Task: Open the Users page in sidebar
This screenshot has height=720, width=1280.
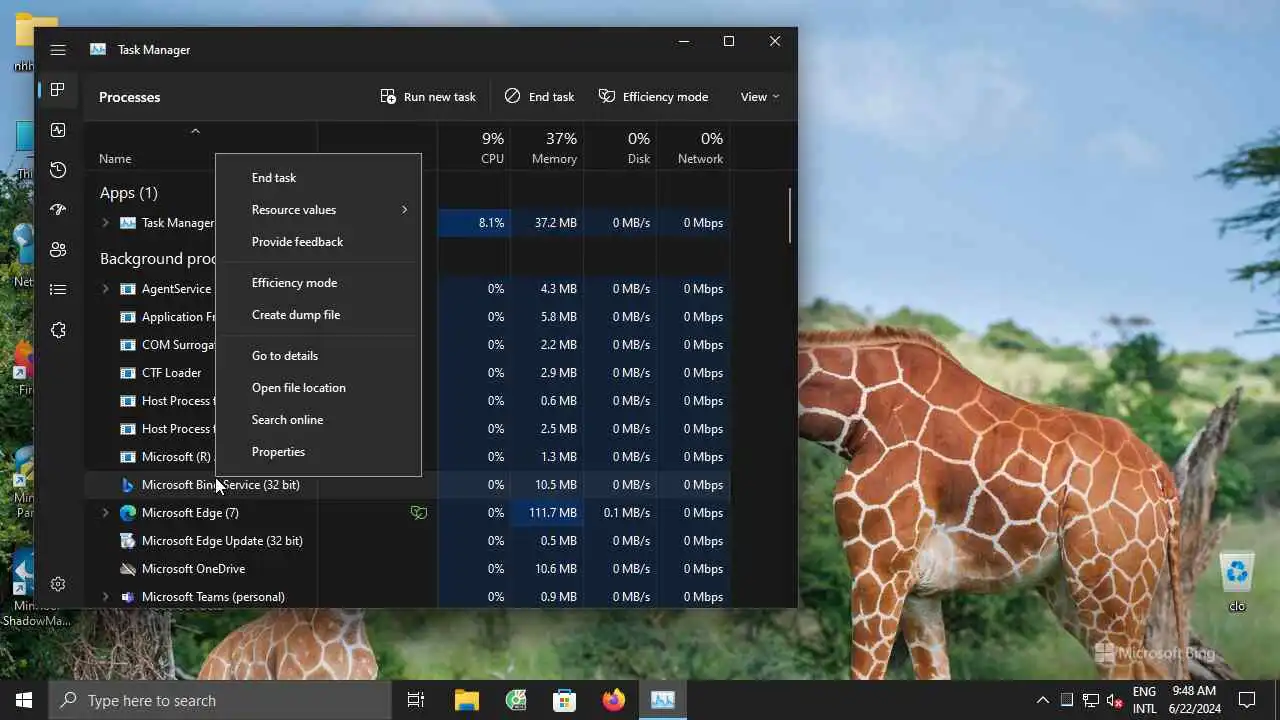Action: [x=58, y=250]
